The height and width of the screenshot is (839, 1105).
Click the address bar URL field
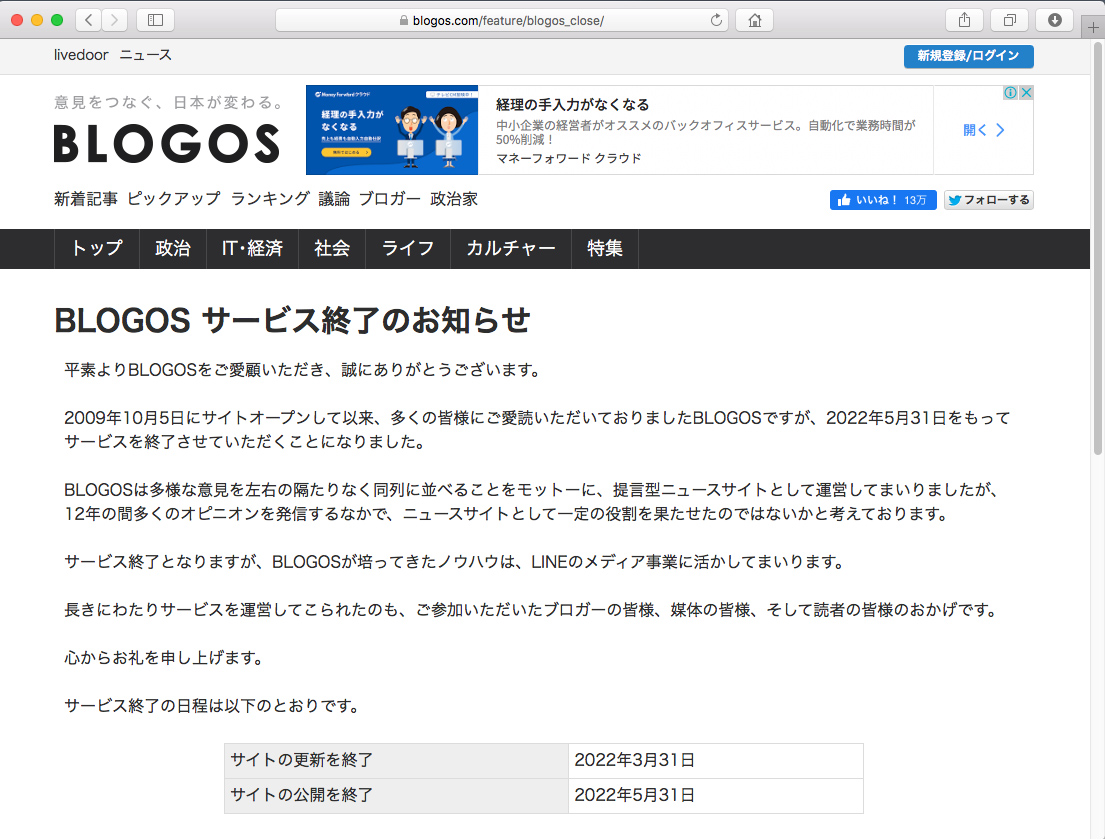[x=500, y=20]
